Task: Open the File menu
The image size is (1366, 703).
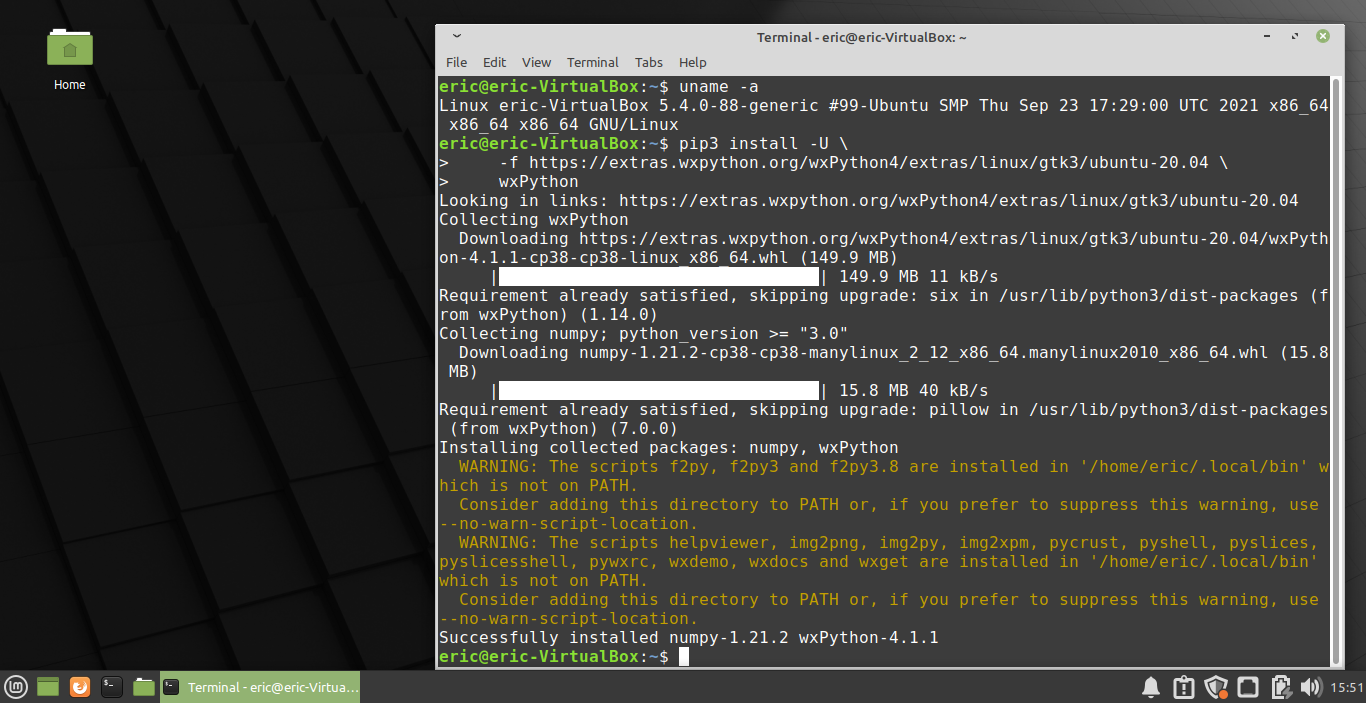Action: [x=456, y=62]
